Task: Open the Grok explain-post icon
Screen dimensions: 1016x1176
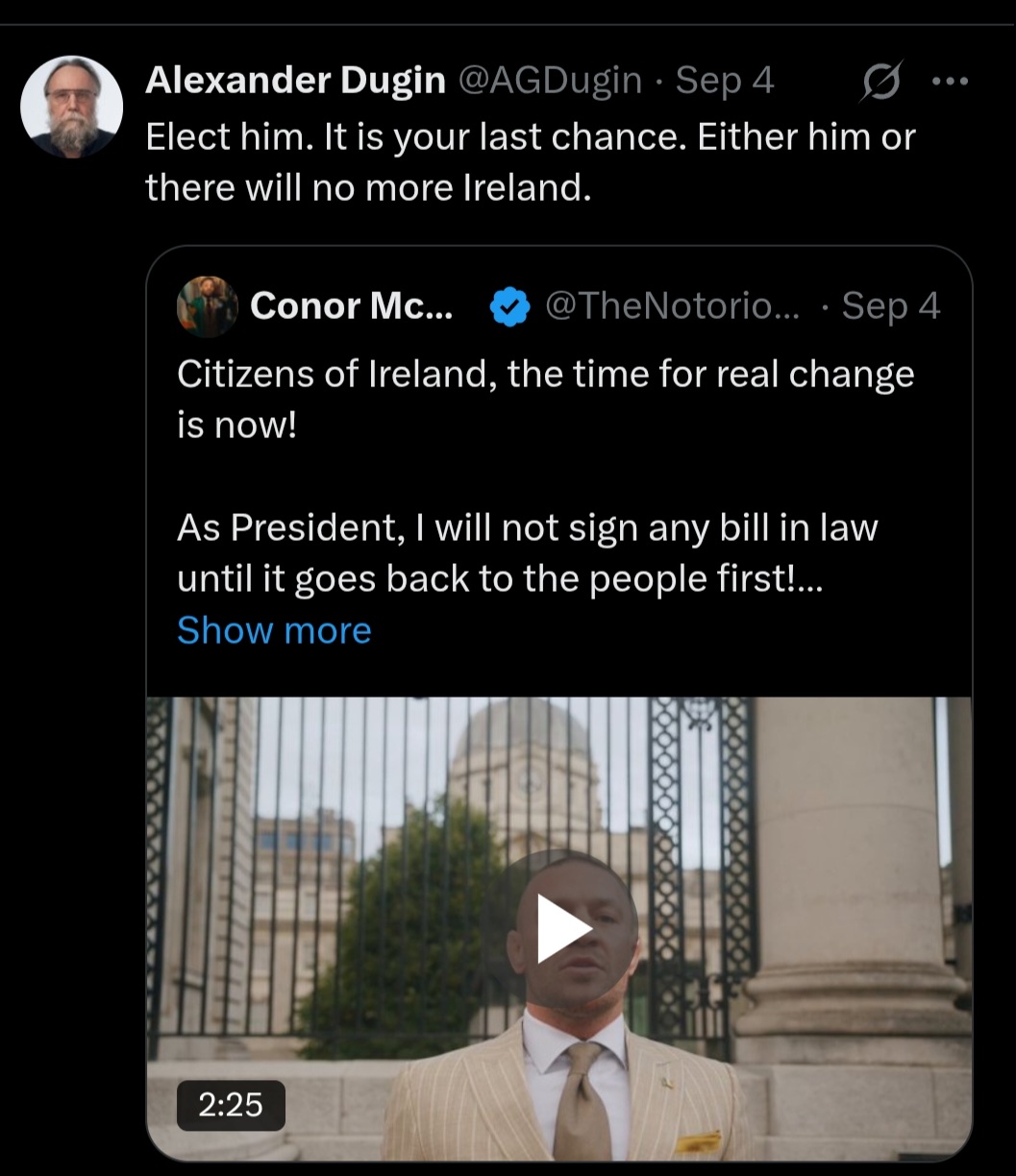Action: pyautogui.click(x=880, y=81)
